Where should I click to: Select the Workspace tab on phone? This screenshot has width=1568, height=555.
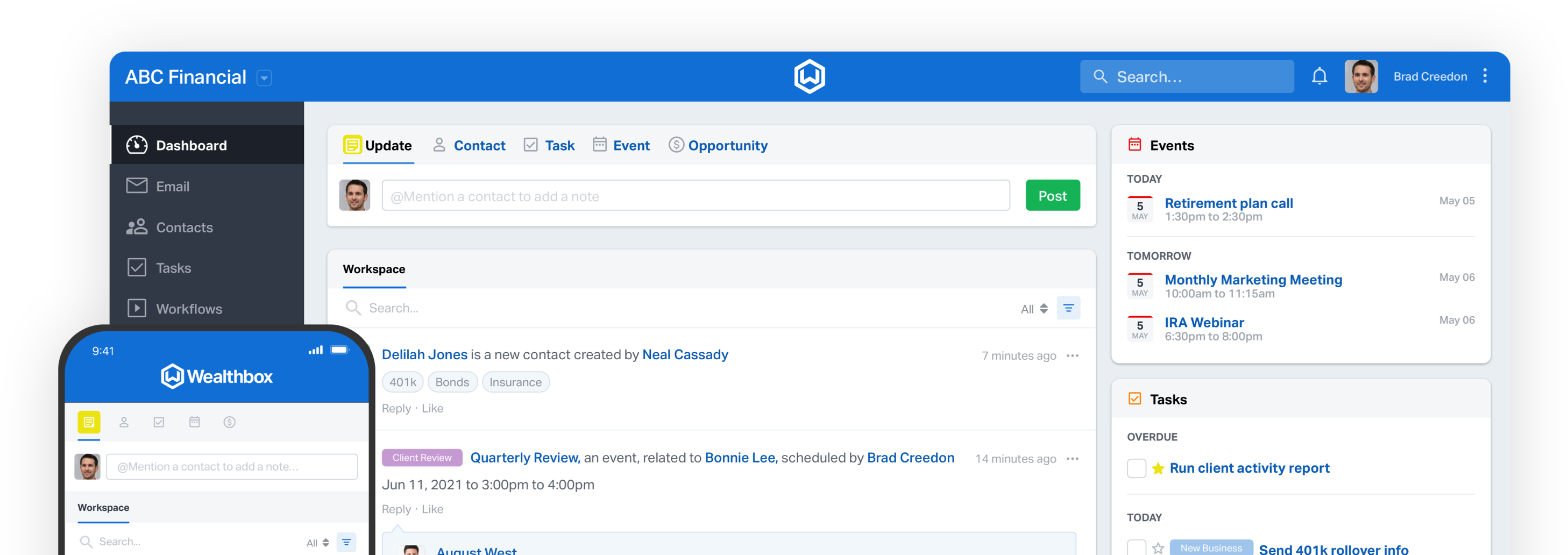(103, 507)
